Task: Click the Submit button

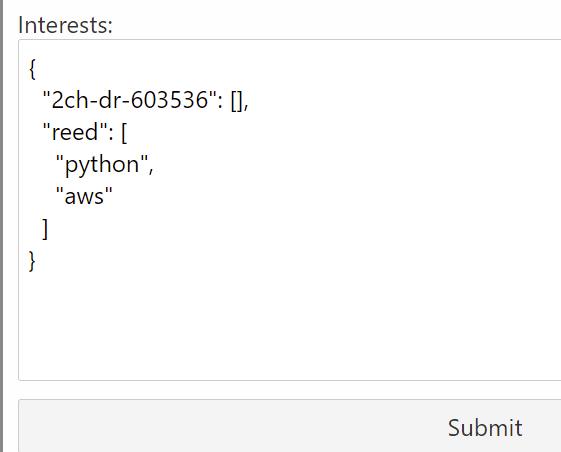Action: (290, 426)
